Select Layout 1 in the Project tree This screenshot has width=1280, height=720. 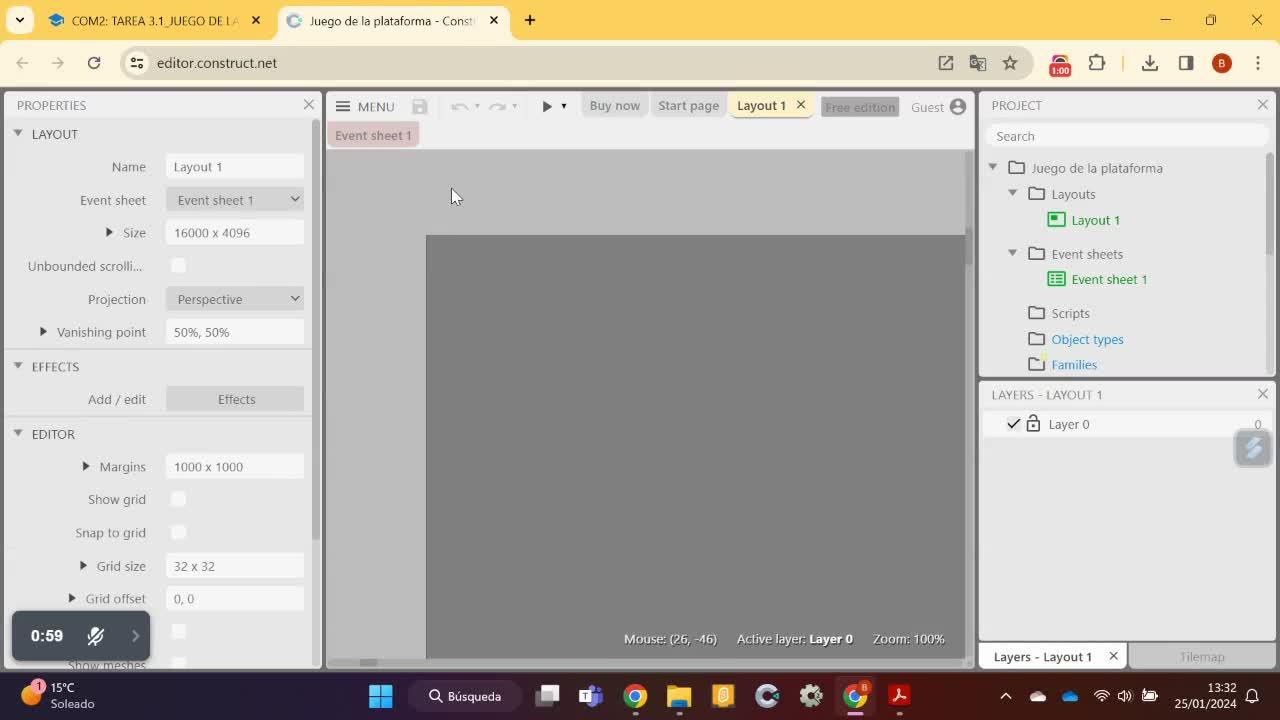pos(1095,220)
